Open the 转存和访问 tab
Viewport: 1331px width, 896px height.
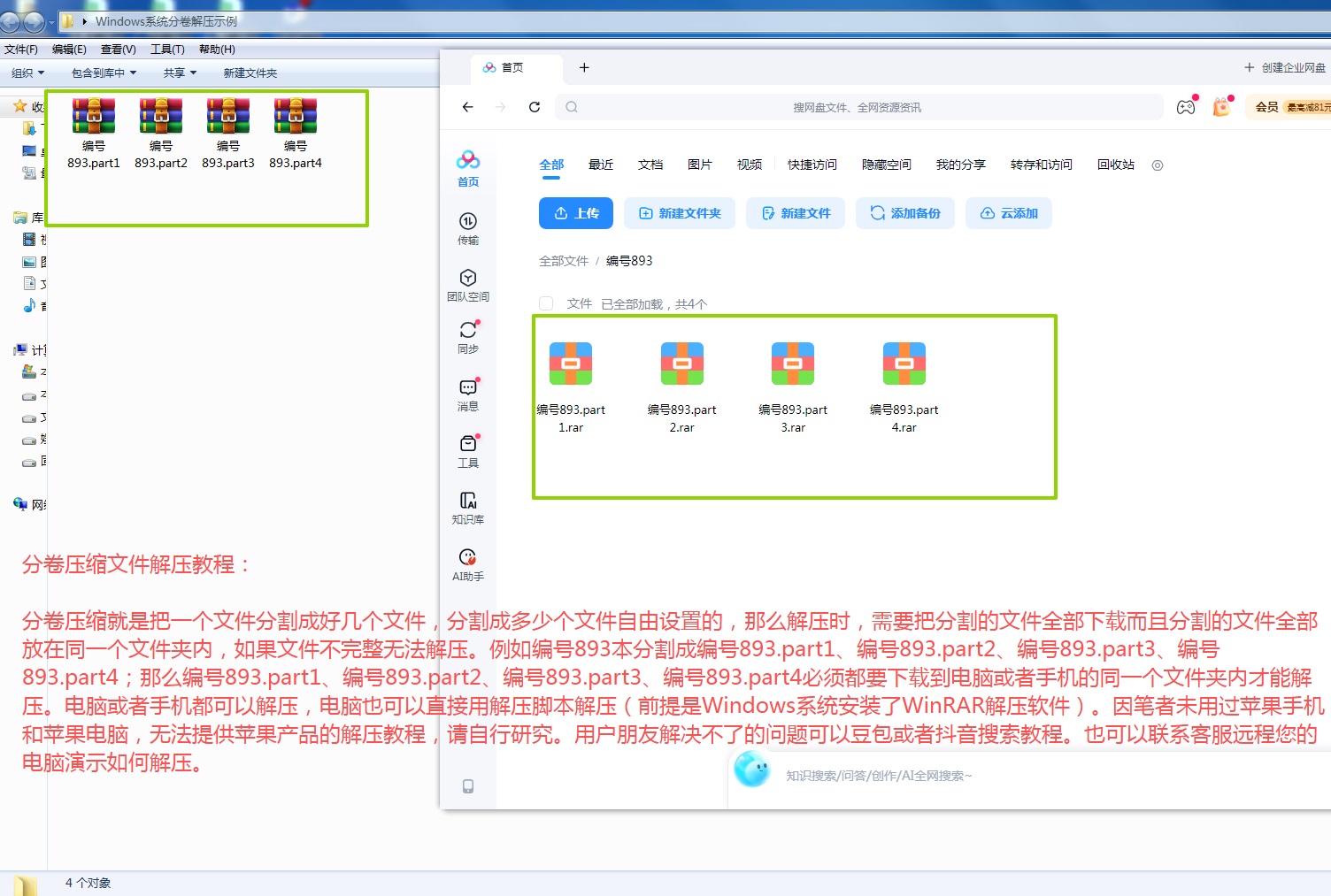coord(1042,165)
